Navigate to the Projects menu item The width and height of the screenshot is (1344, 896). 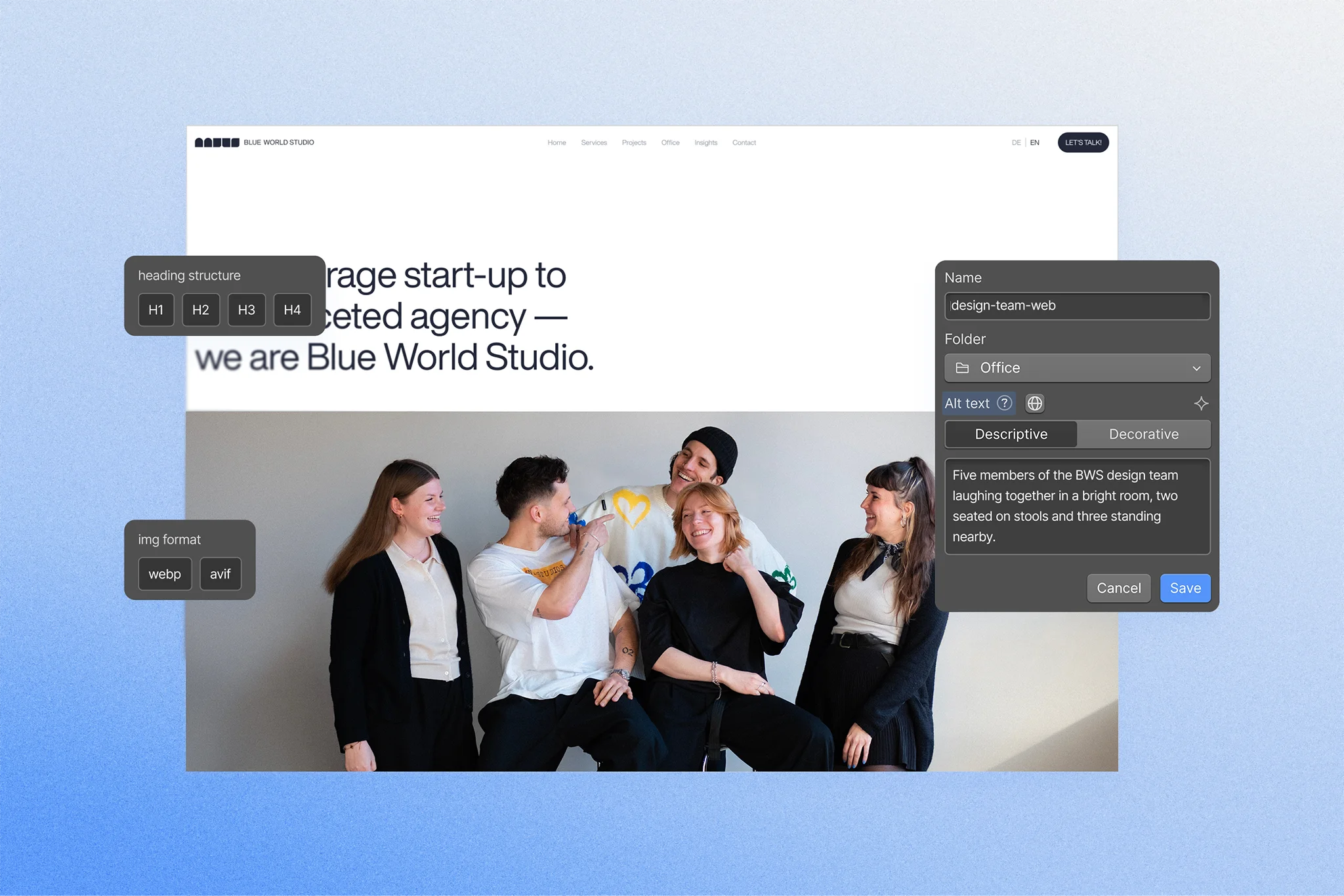(x=634, y=142)
